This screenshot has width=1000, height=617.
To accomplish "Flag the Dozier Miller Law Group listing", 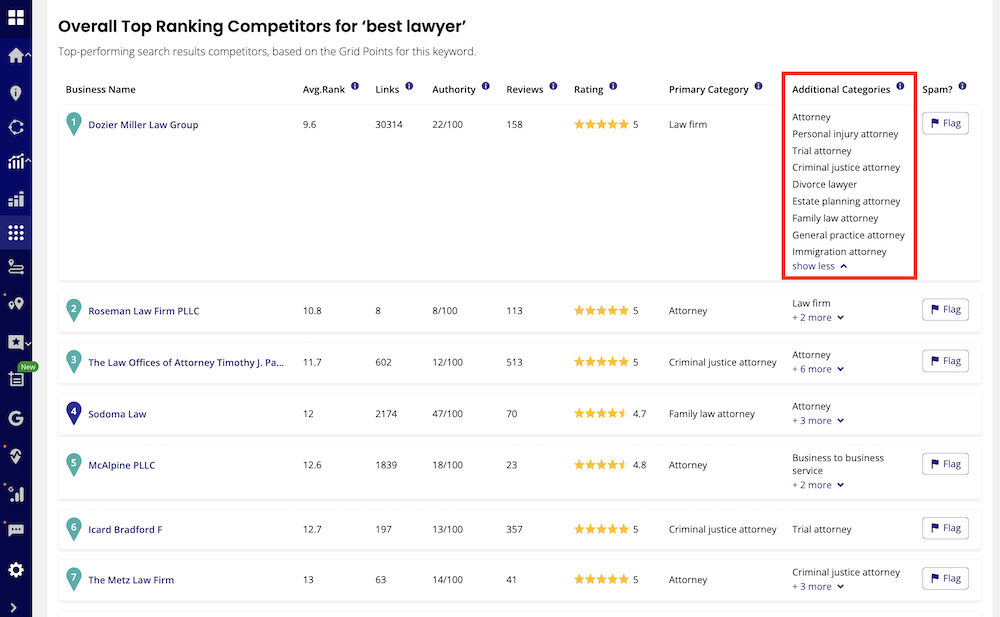I will (945, 123).
